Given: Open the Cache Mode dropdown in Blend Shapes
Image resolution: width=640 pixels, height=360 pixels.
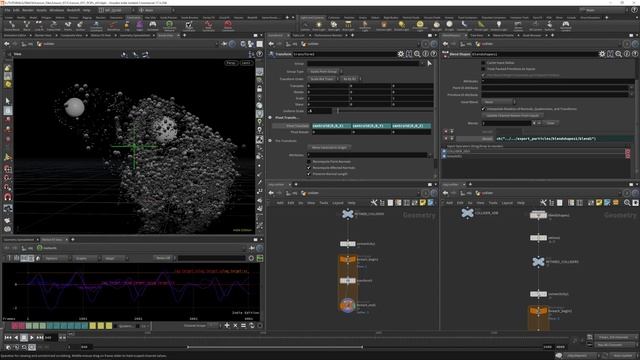Looking at the screenshot, I should [498, 102].
